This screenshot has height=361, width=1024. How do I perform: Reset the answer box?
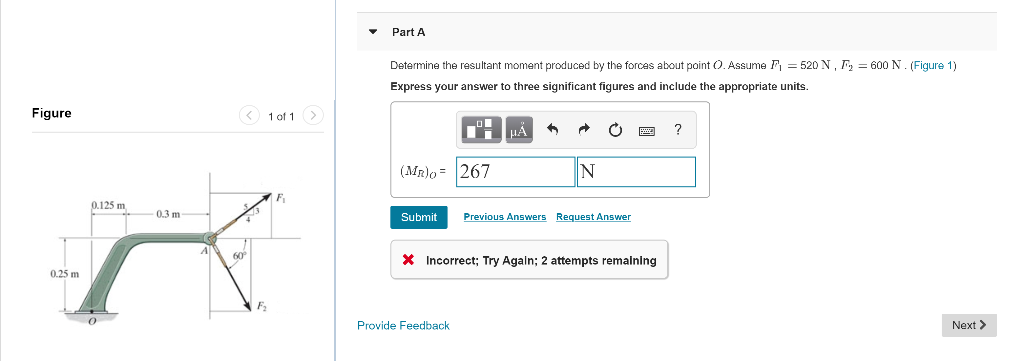pos(615,131)
